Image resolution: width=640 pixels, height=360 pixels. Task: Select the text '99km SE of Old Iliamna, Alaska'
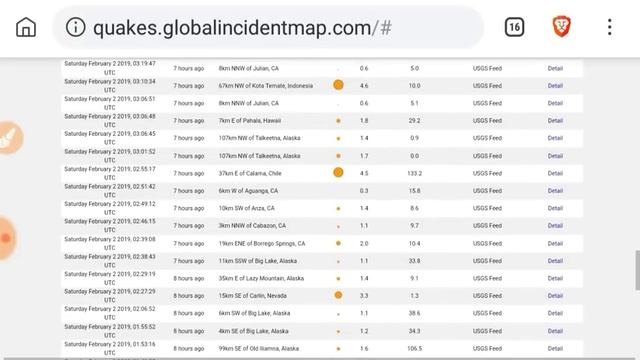[259, 349]
